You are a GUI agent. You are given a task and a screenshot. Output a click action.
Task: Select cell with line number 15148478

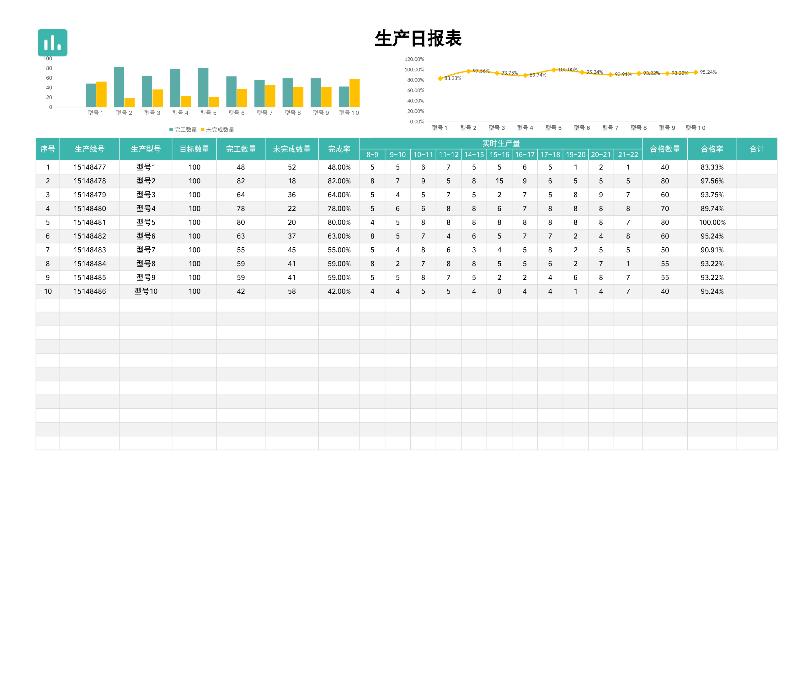coord(89,181)
